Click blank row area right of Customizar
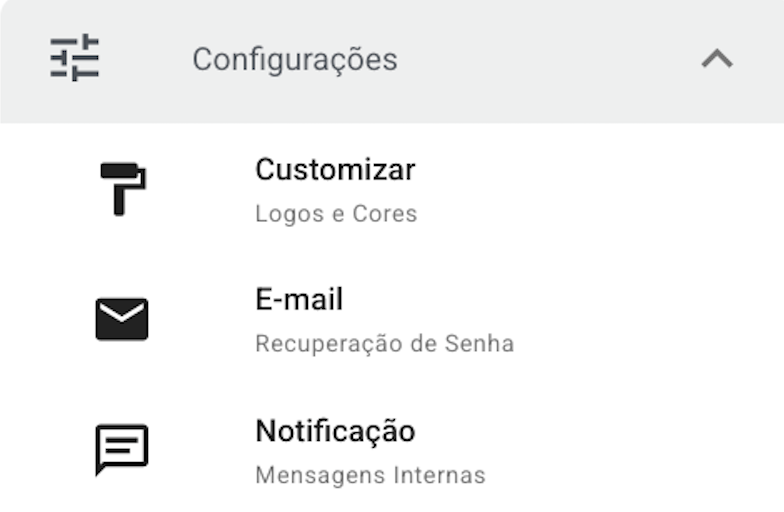The width and height of the screenshot is (784, 512). [600, 188]
